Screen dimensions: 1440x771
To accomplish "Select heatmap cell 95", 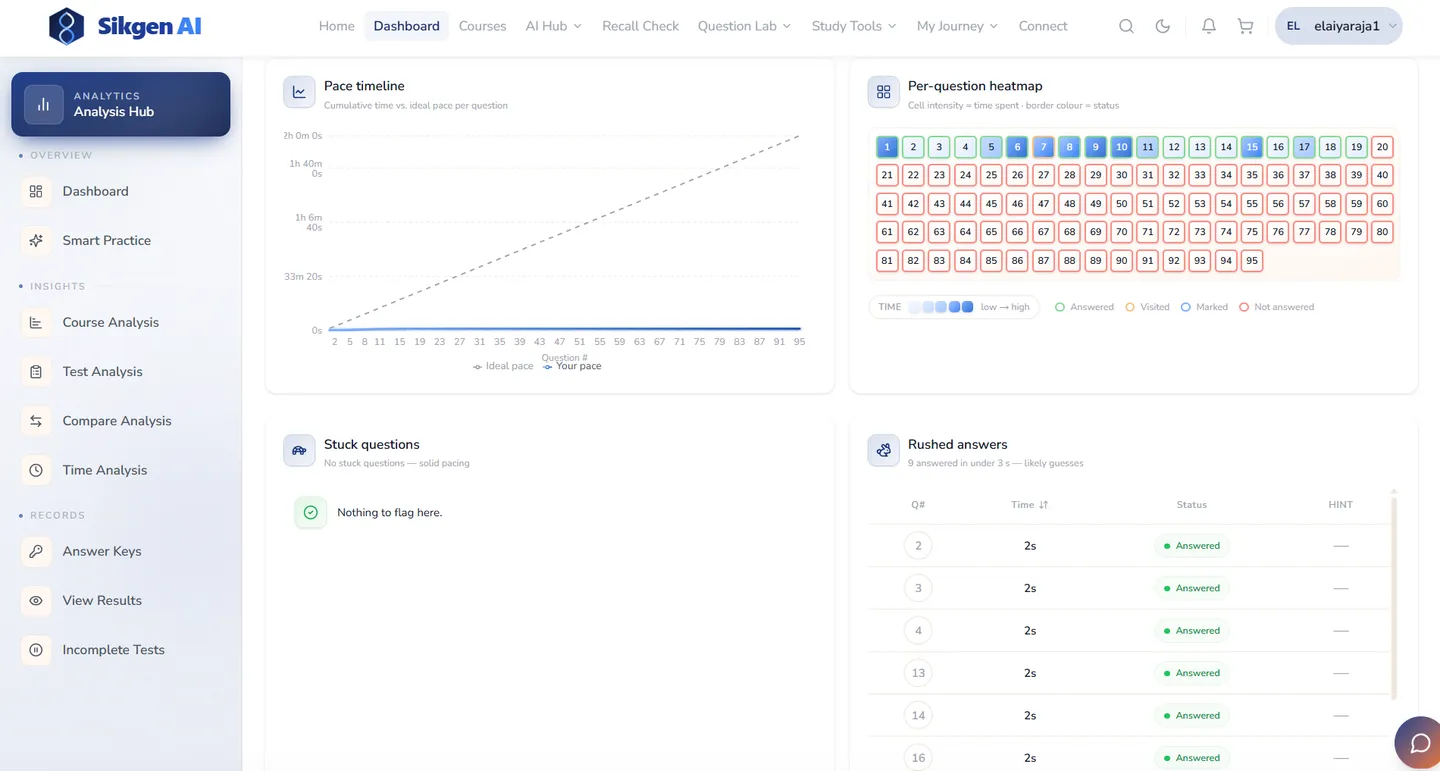I will 1252,261.
